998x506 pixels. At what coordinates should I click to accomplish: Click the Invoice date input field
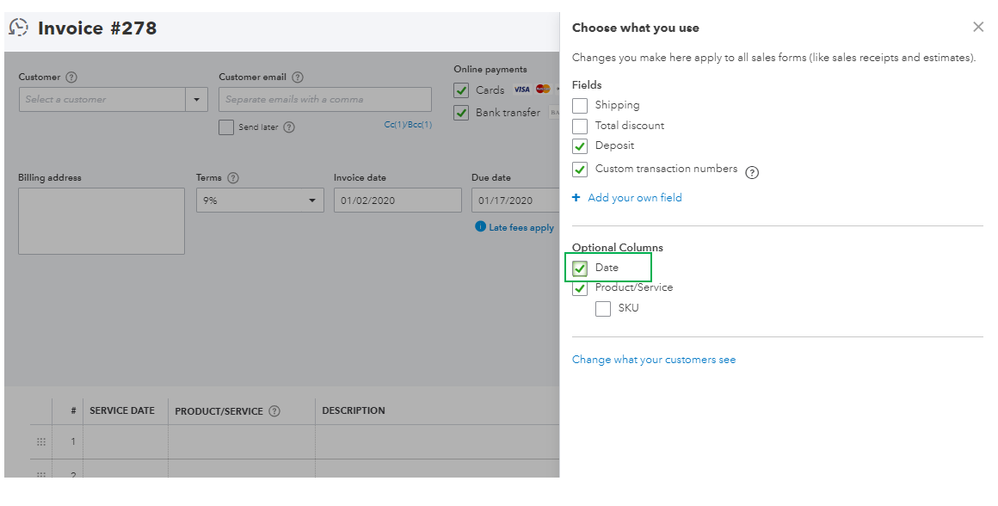tap(396, 201)
